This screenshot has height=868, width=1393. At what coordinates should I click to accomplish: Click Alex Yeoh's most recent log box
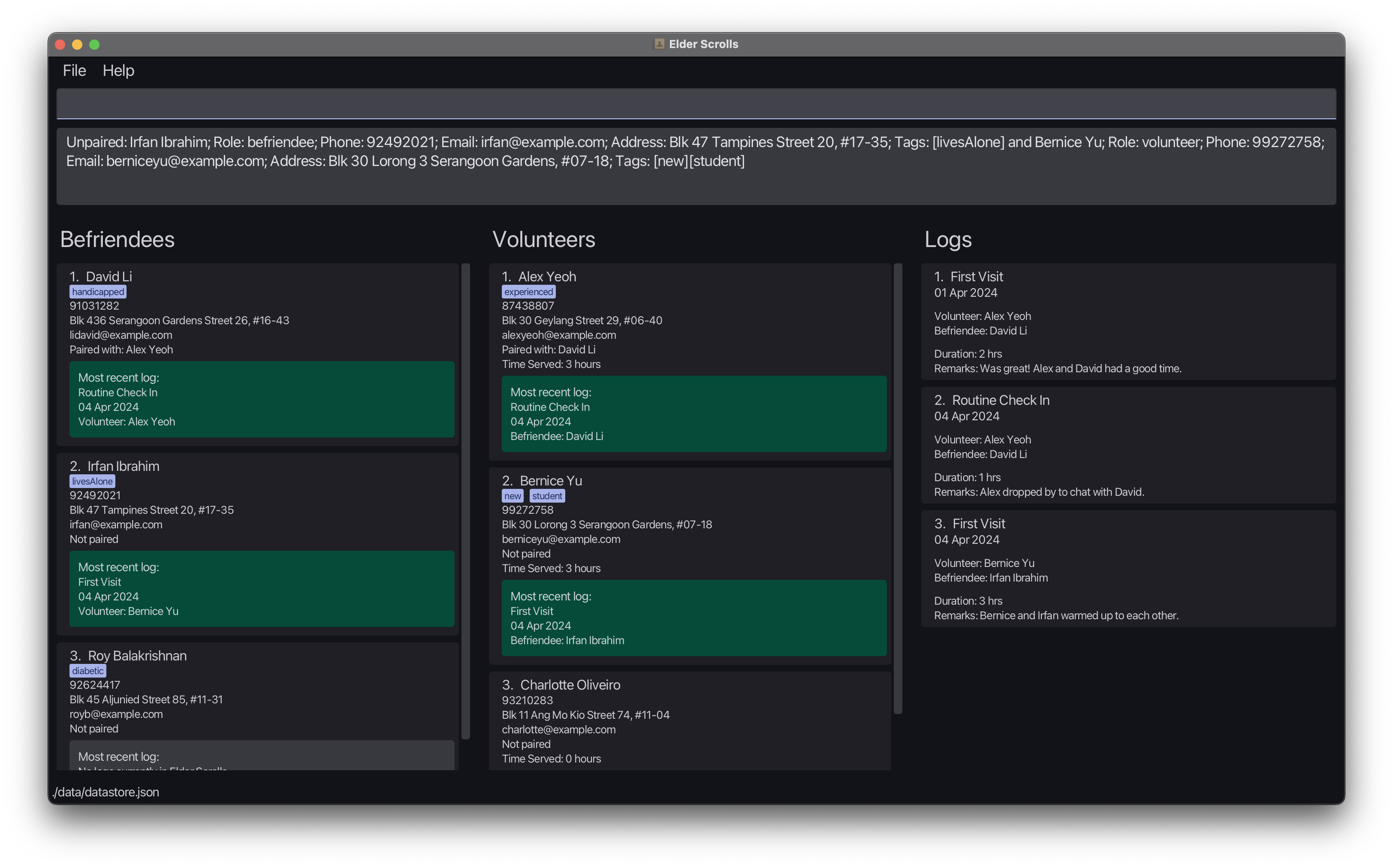[694, 413]
